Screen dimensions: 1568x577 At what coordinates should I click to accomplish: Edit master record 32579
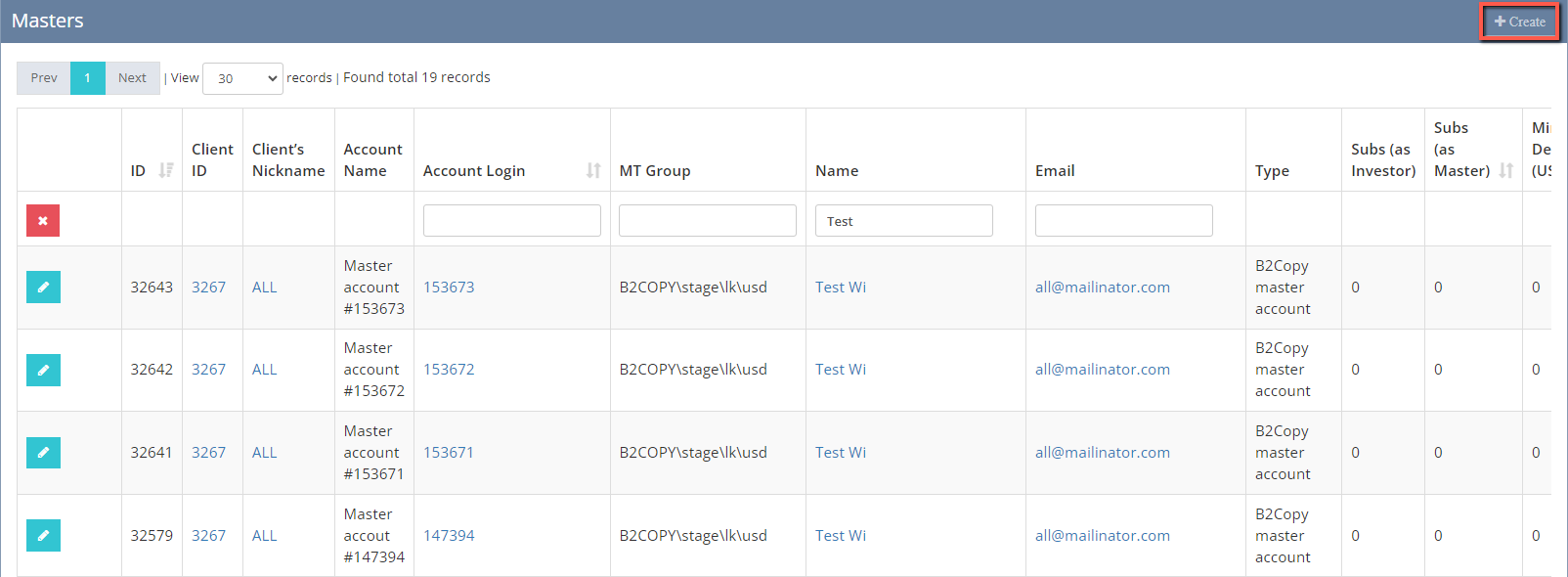(43, 535)
